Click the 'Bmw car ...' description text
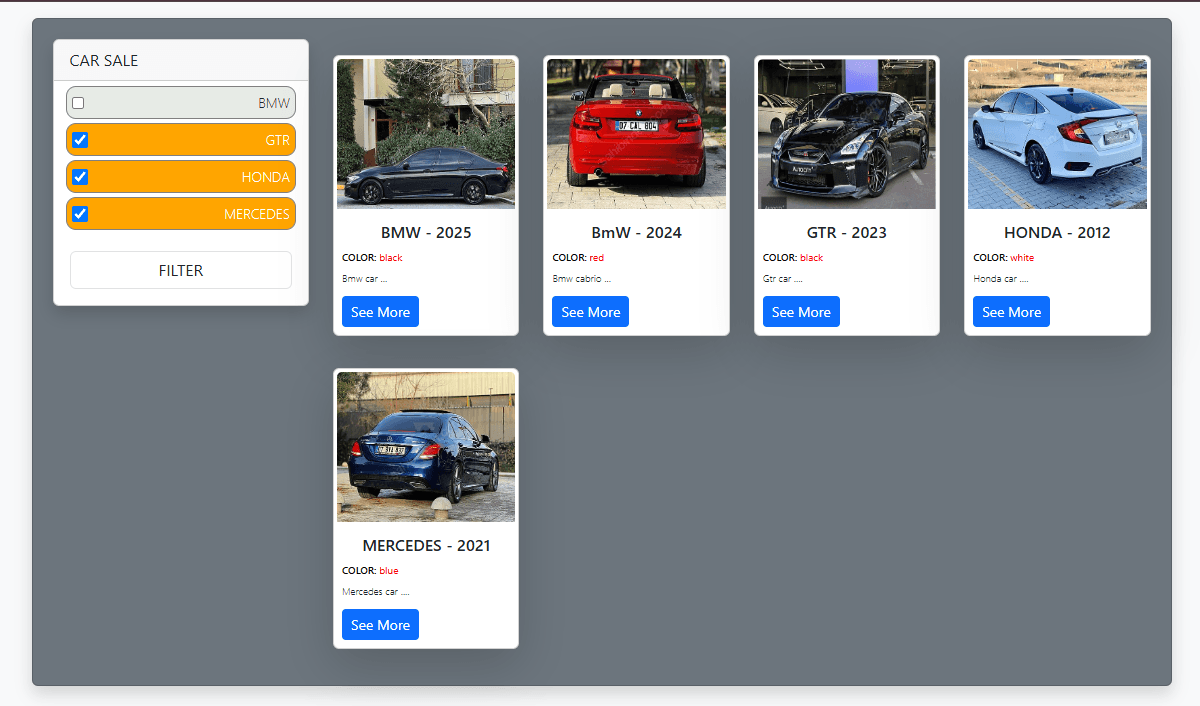Screen dimensions: 1200x706 (x=364, y=279)
